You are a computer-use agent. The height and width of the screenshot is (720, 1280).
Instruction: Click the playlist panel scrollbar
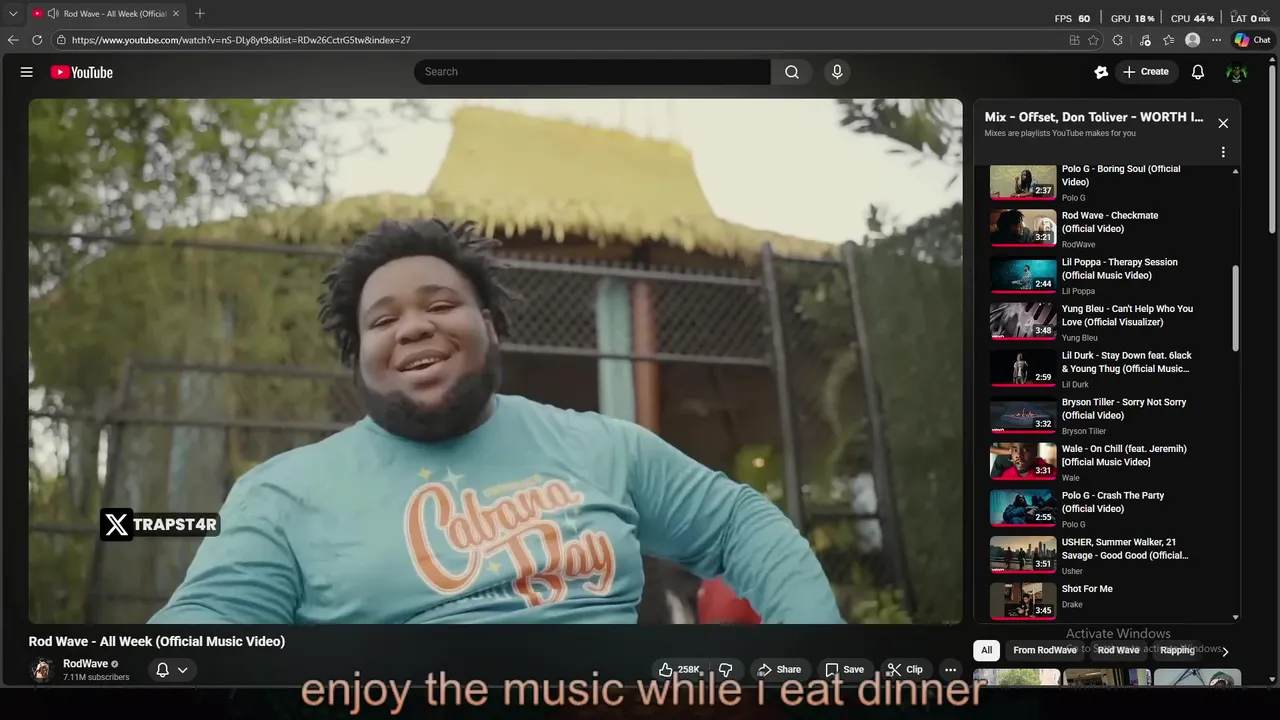(1235, 307)
